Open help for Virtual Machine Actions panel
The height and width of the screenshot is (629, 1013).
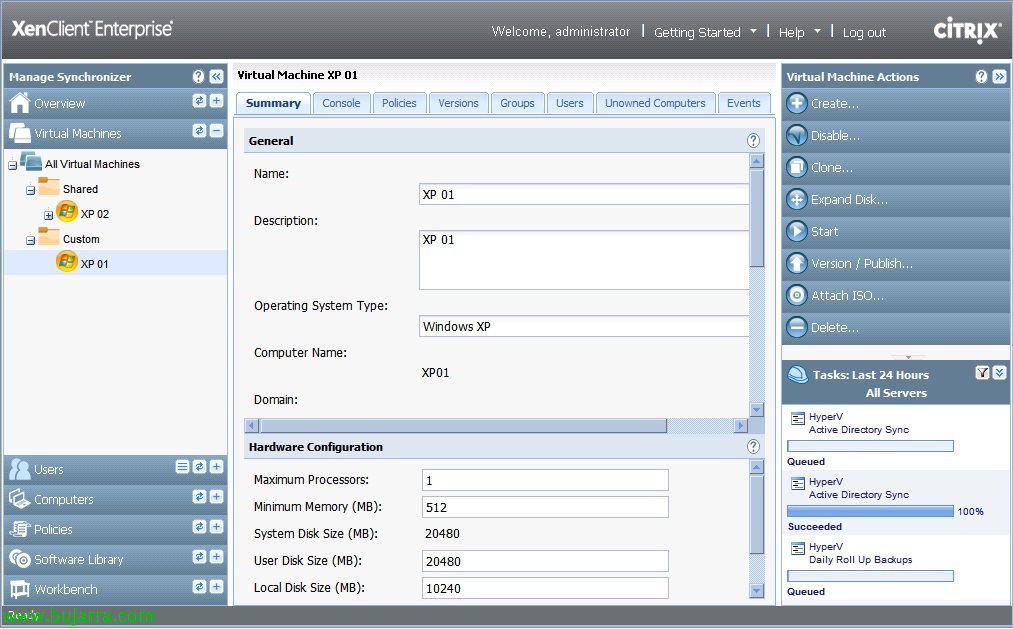(981, 77)
